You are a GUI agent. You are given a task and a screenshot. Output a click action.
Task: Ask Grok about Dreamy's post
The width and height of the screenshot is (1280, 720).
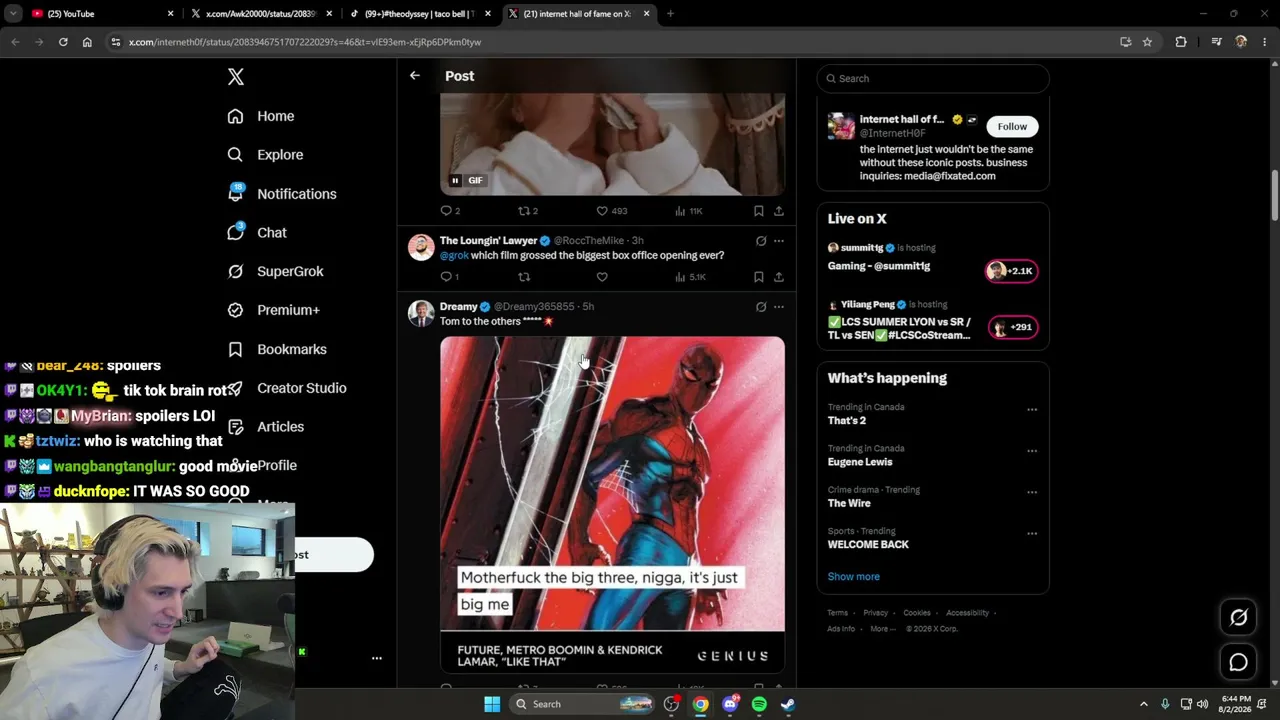tap(761, 307)
